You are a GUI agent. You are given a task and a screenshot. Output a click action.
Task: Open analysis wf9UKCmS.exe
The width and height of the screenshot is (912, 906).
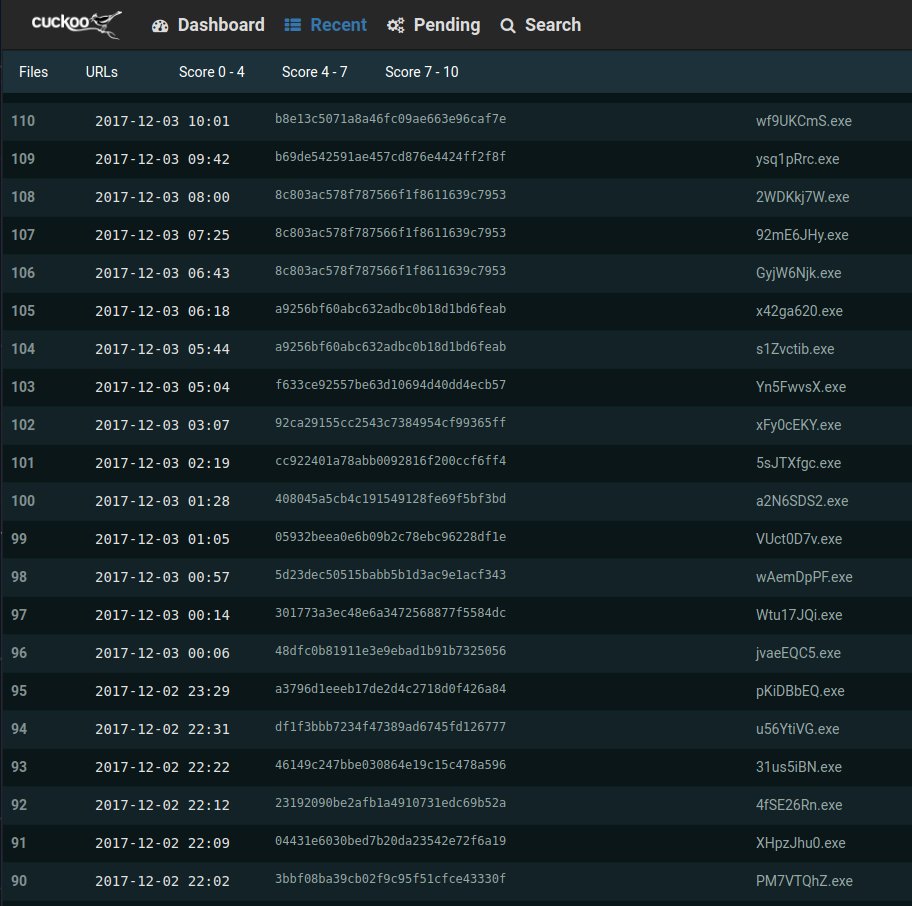tap(804, 121)
